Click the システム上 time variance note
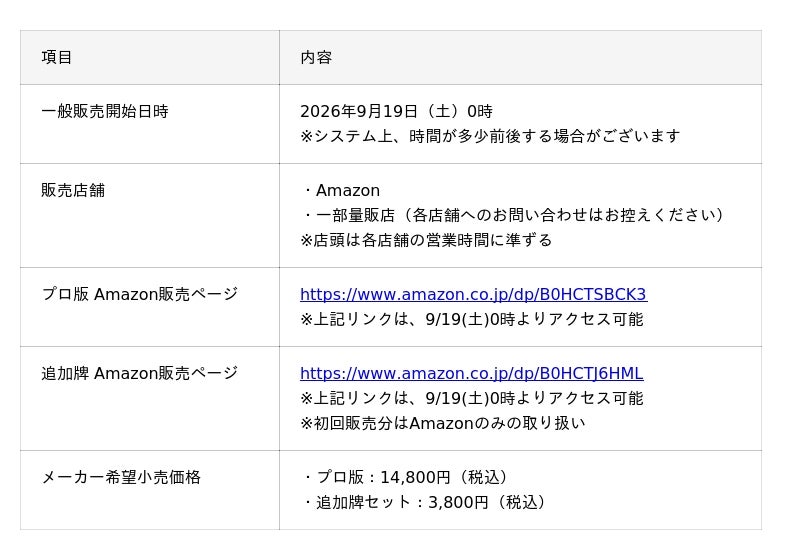The width and height of the screenshot is (800, 560). (490, 136)
